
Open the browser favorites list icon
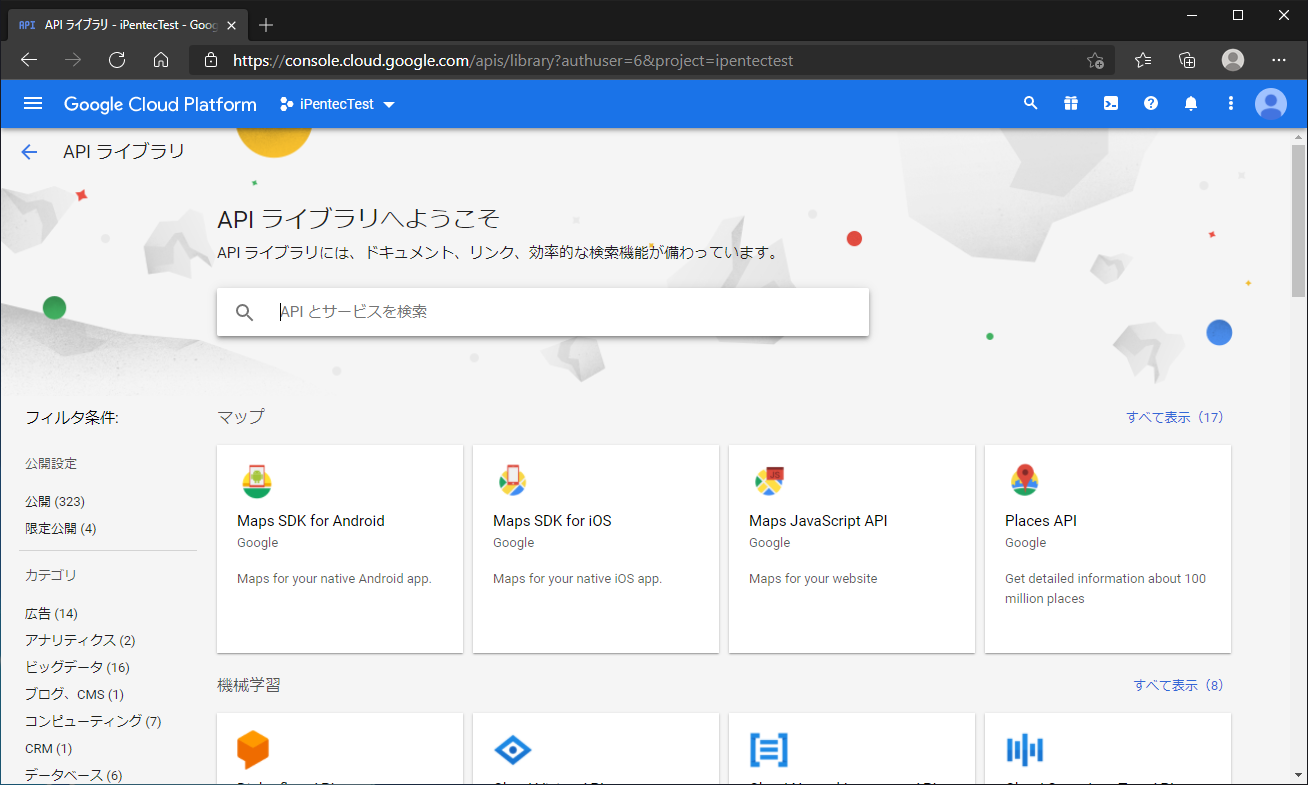tap(1143, 60)
